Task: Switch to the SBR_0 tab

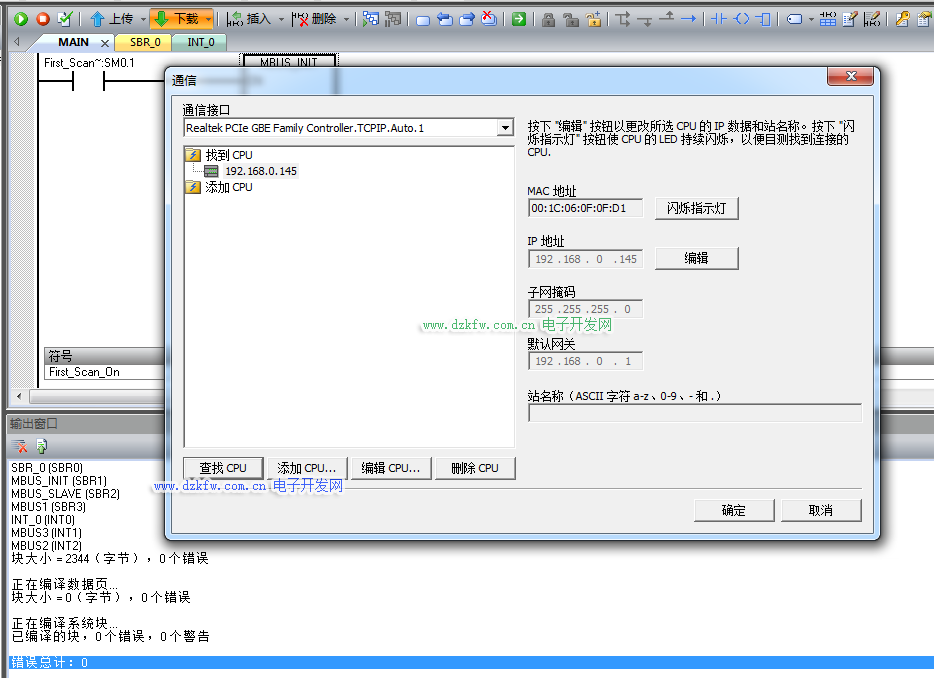Action: coord(145,43)
